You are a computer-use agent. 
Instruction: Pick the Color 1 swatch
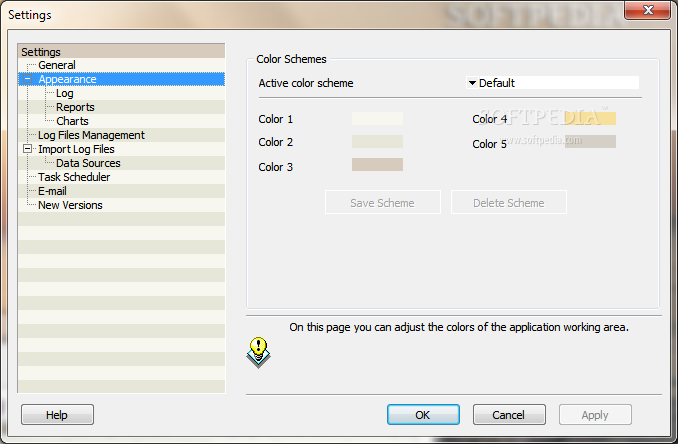point(377,118)
